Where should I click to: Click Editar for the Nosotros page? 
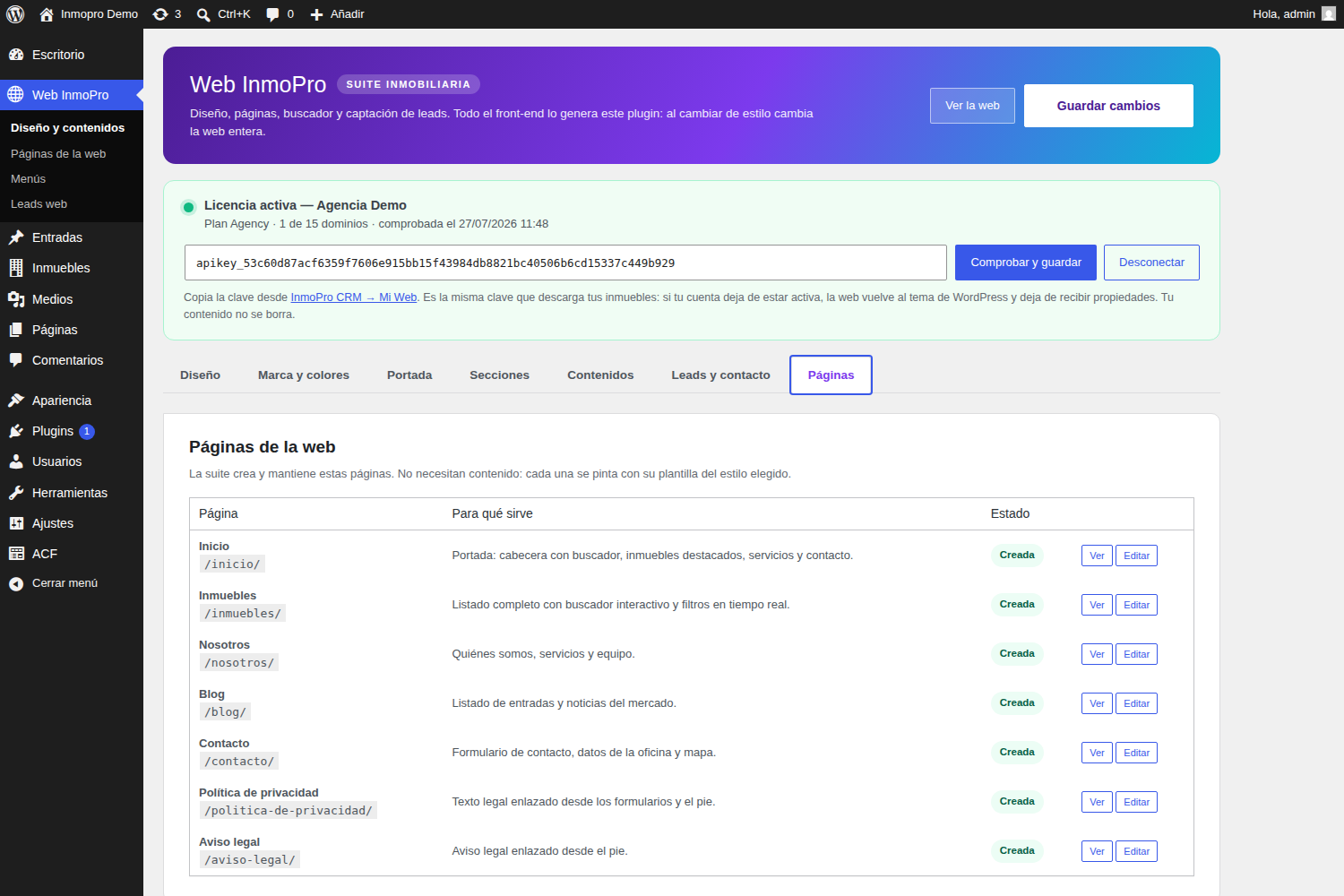1136,654
